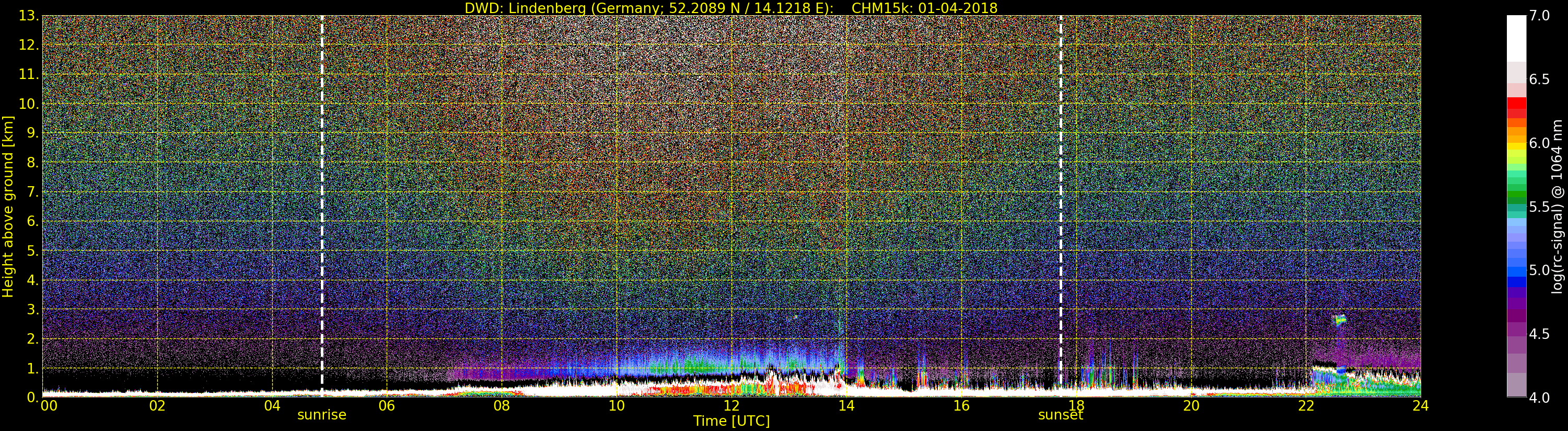Click the colorbar tick value "4.5"
Screen dimensions: 1568x431
pos(1539,335)
